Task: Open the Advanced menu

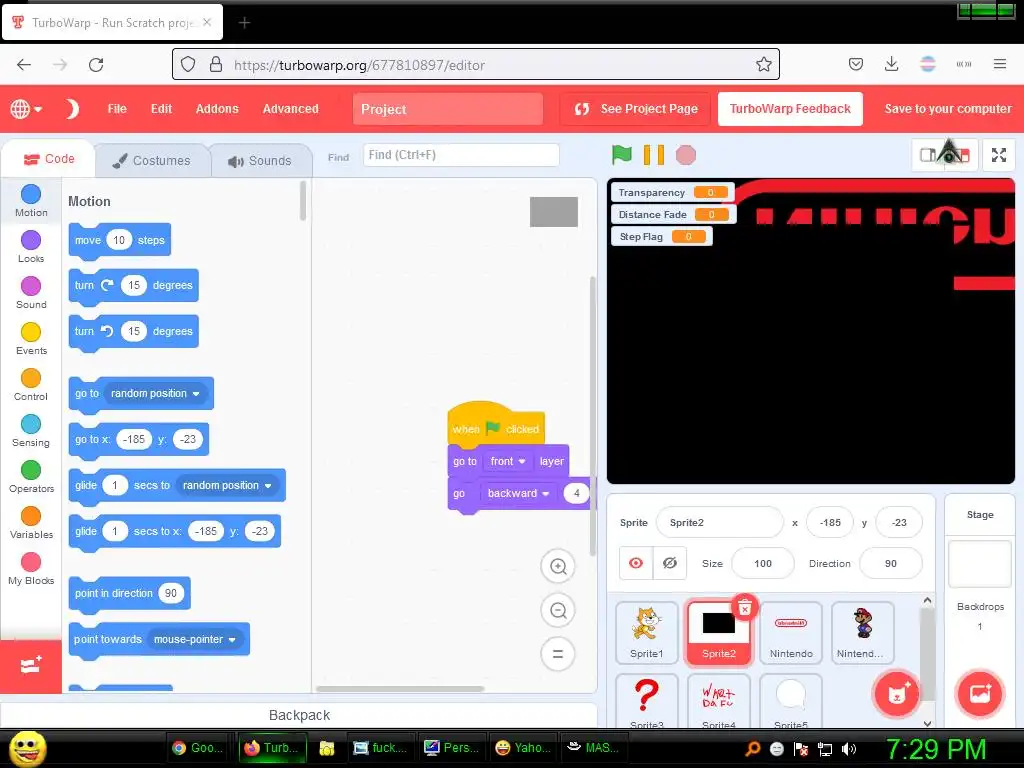Action: [x=291, y=109]
